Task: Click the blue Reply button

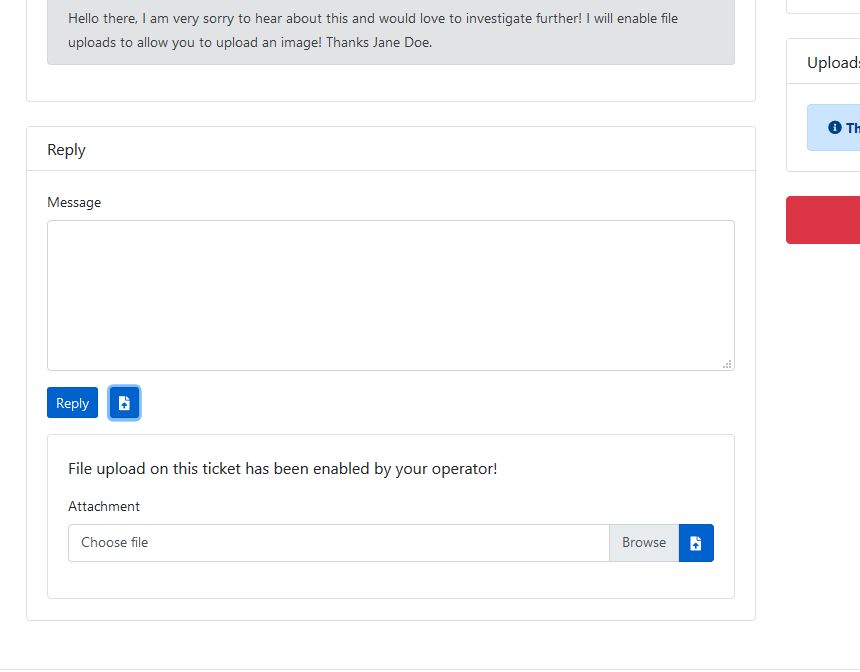Action: click(72, 403)
